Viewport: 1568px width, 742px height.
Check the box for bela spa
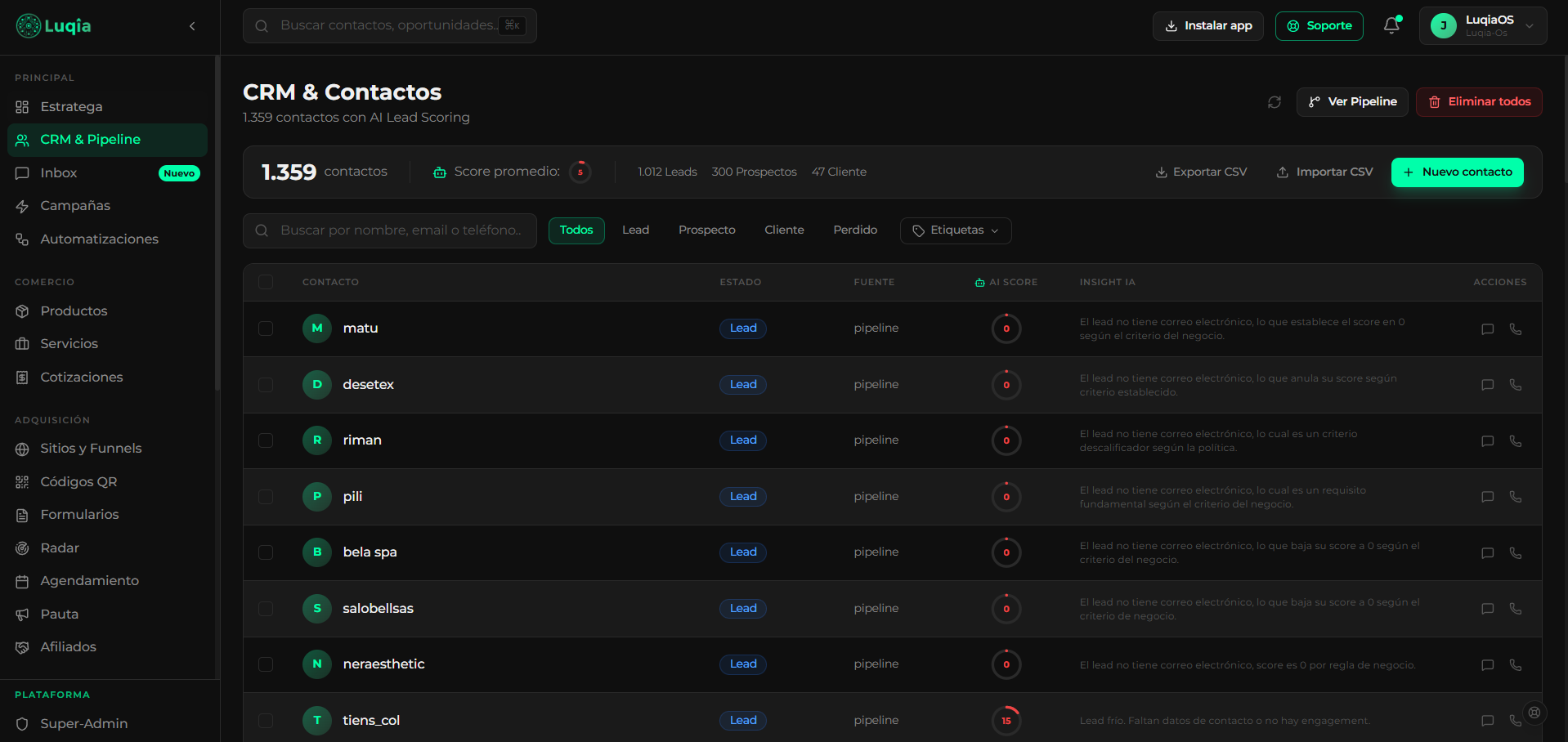click(266, 552)
